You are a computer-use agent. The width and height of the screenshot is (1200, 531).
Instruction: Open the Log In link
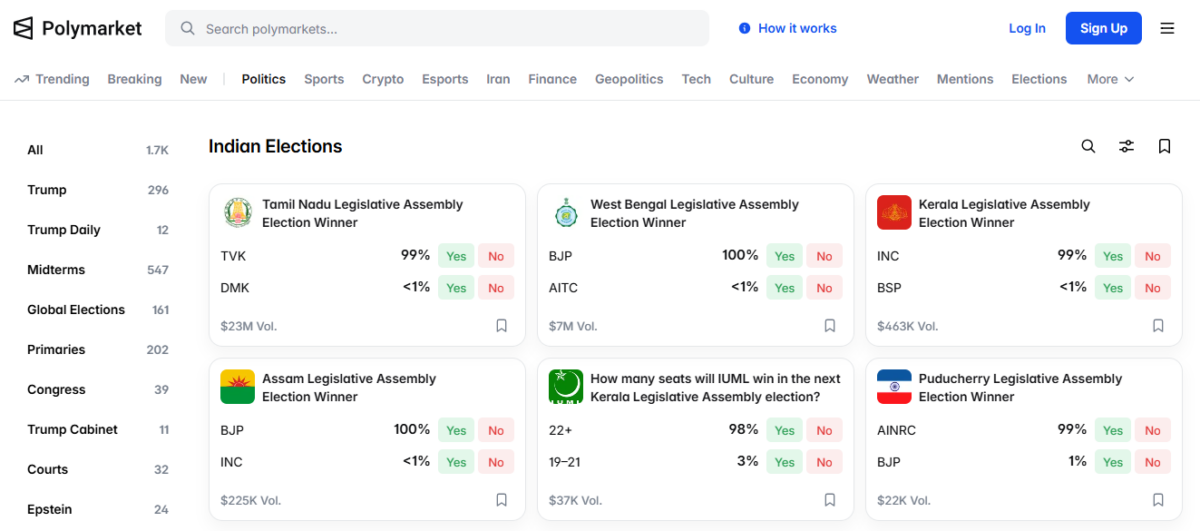coord(1027,28)
